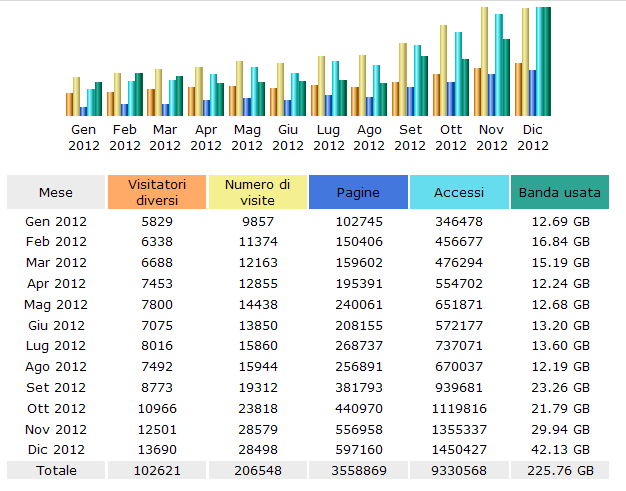Click the Giu 2012 chart axis label
Viewport: 626px width, 491px height.
tap(288, 138)
